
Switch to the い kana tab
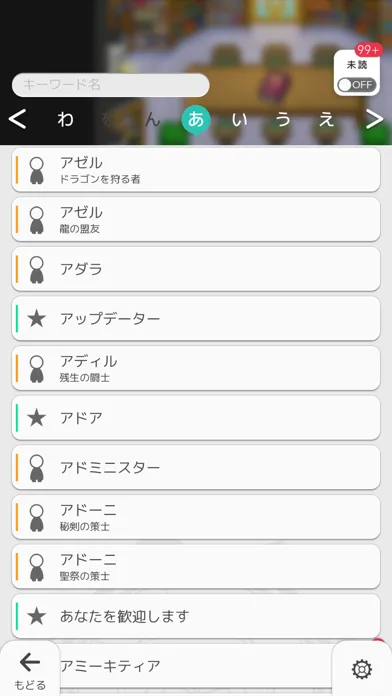tap(239, 119)
